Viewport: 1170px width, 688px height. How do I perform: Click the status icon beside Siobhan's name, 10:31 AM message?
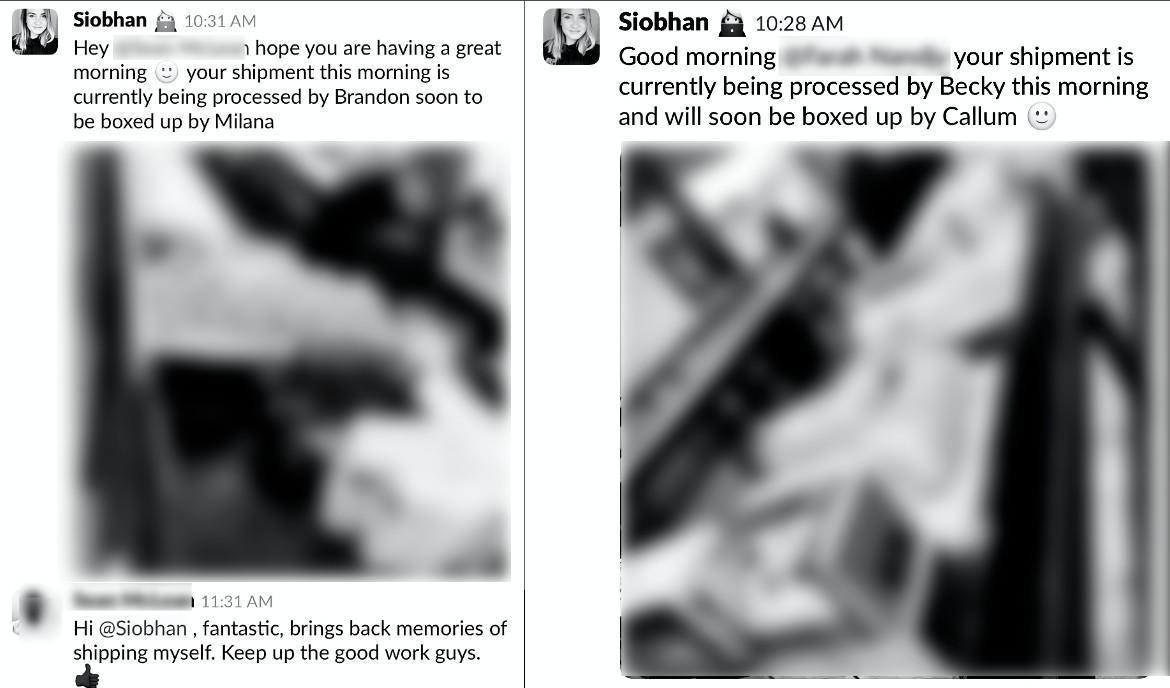coord(165,22)
